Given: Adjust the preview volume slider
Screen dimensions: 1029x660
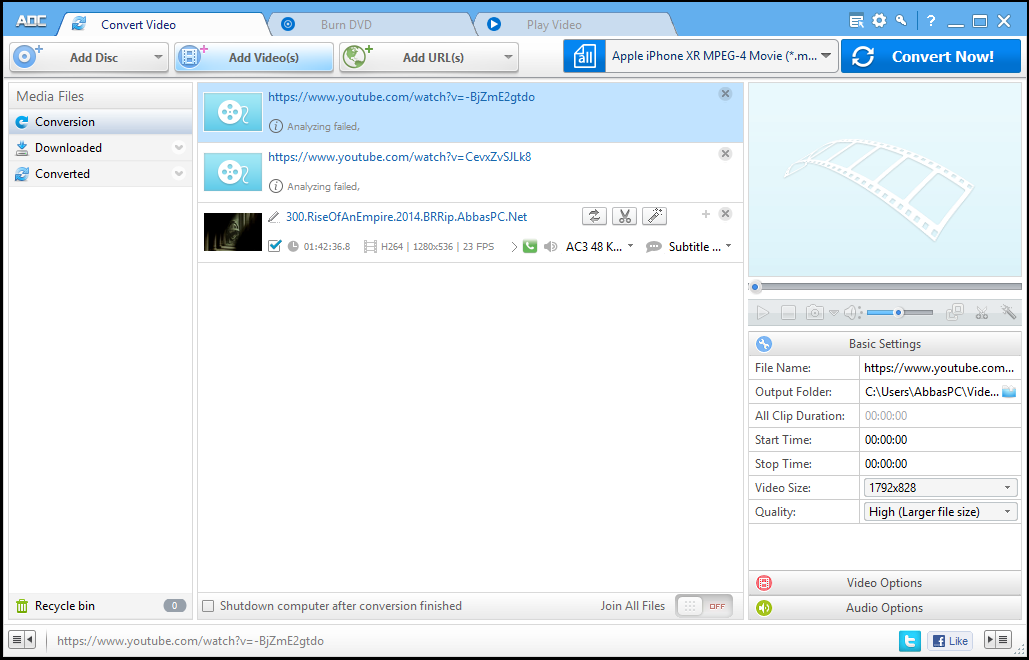Looking at the screenshot, I should point(900,313).
